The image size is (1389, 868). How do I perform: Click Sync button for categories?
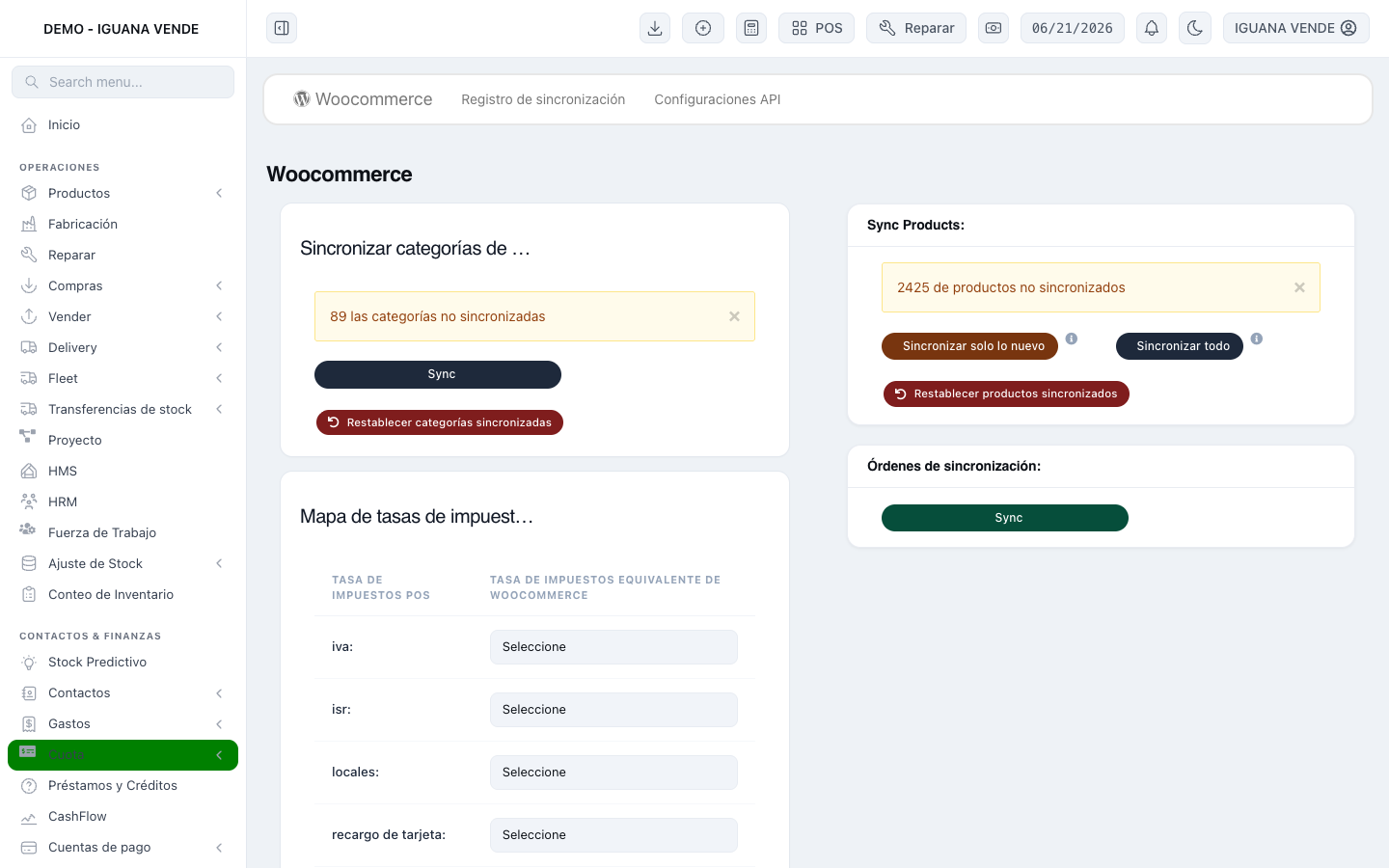pyautogui.click(x=438, y=374)
